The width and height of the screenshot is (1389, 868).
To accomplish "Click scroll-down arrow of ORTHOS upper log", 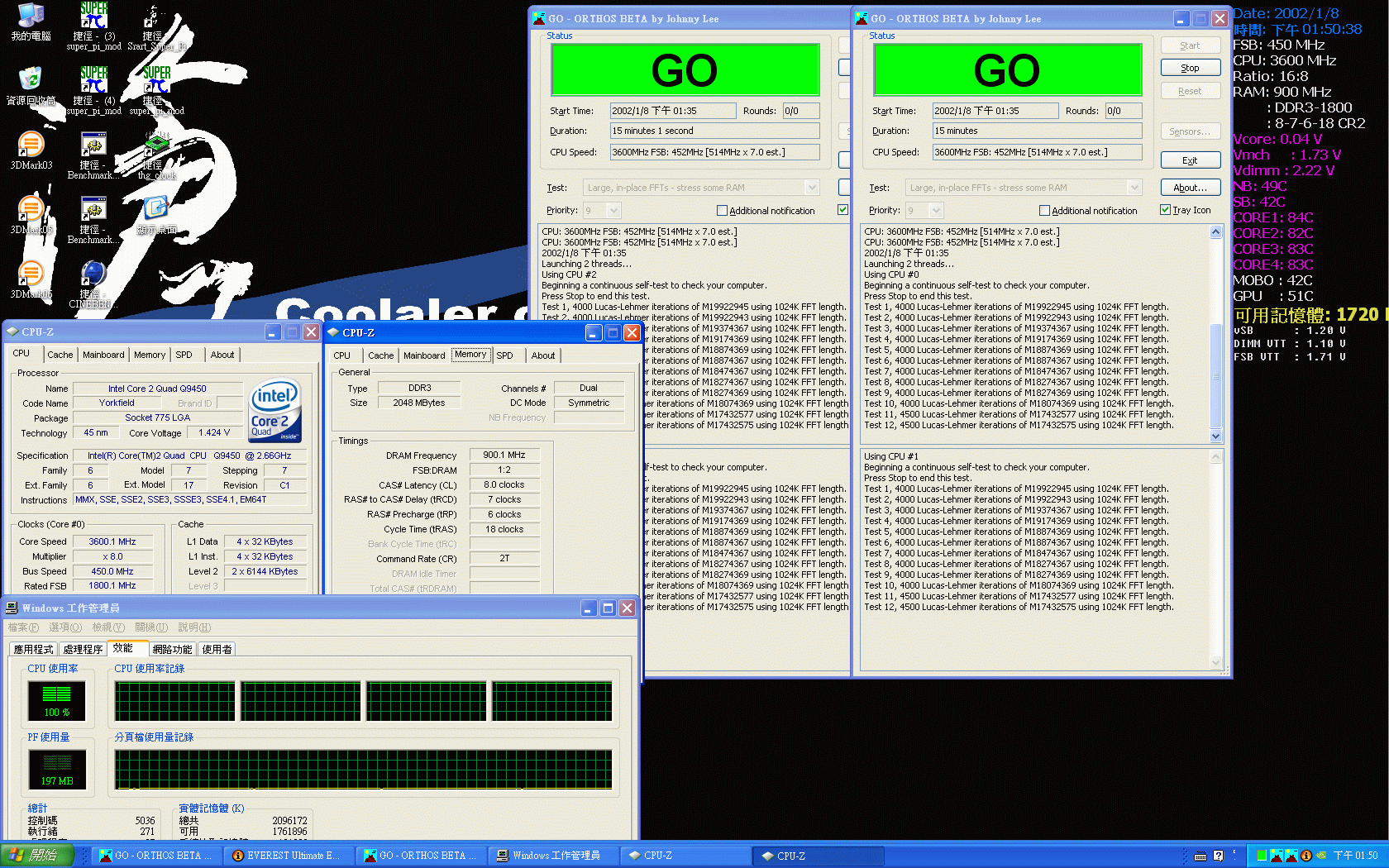I will [1215, 436].
